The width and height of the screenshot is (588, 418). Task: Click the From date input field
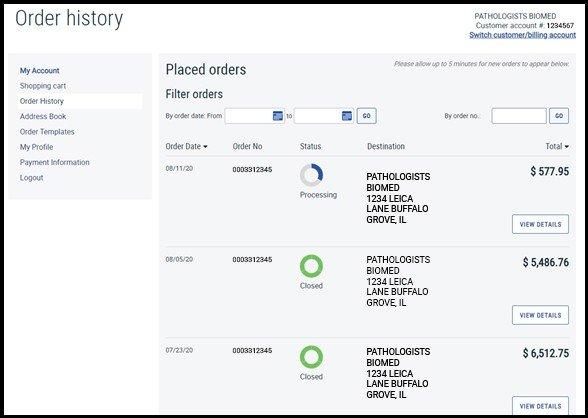255,116
